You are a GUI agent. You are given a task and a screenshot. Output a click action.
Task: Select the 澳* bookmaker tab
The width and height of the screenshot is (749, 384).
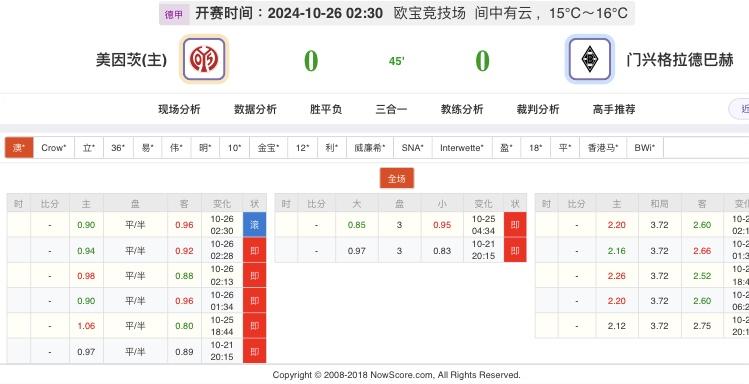pyautogui.click(x=19, y=148)
